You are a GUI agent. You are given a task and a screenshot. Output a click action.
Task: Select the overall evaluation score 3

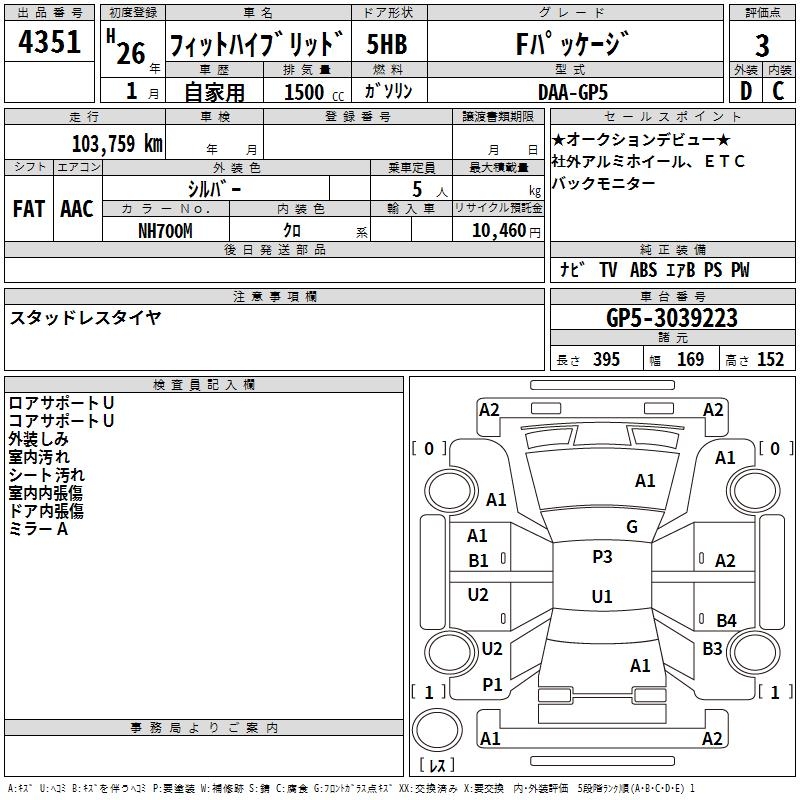click(762, 45)
